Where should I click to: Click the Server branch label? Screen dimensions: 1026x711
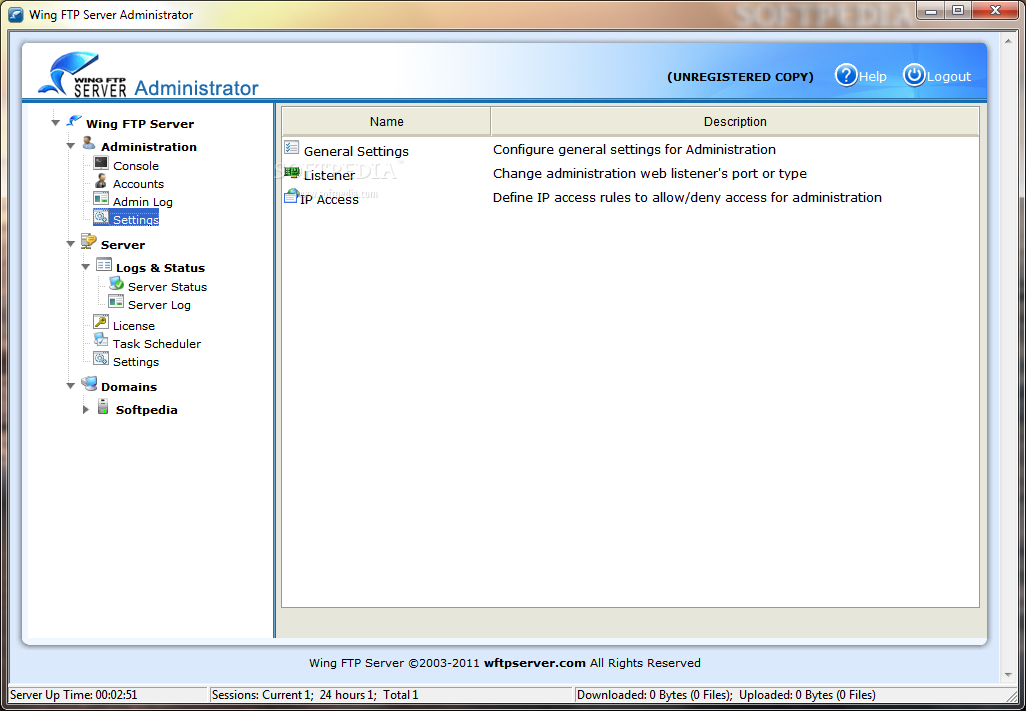123,245
